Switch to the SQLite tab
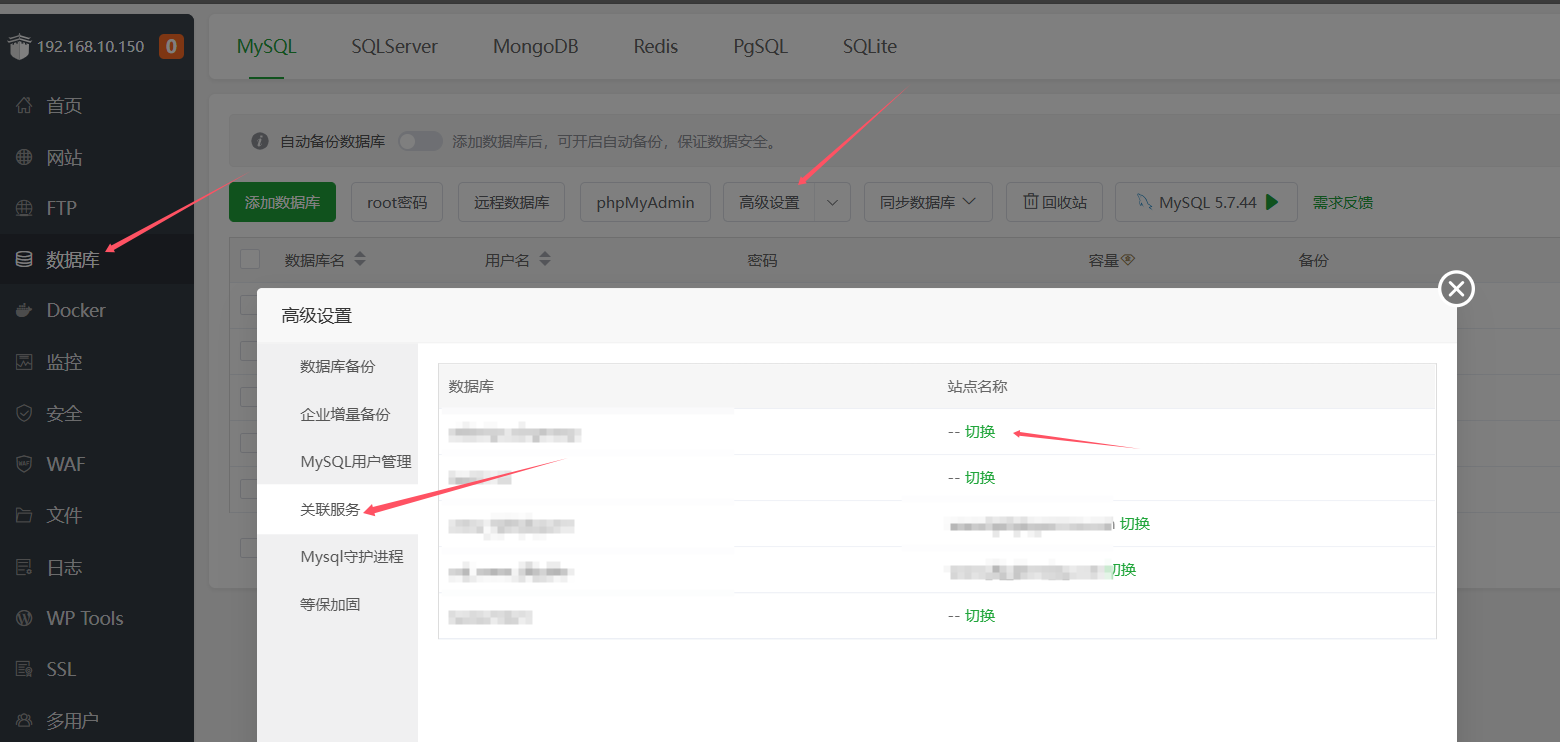The image size is (1560, 742). tap(870, 46)
